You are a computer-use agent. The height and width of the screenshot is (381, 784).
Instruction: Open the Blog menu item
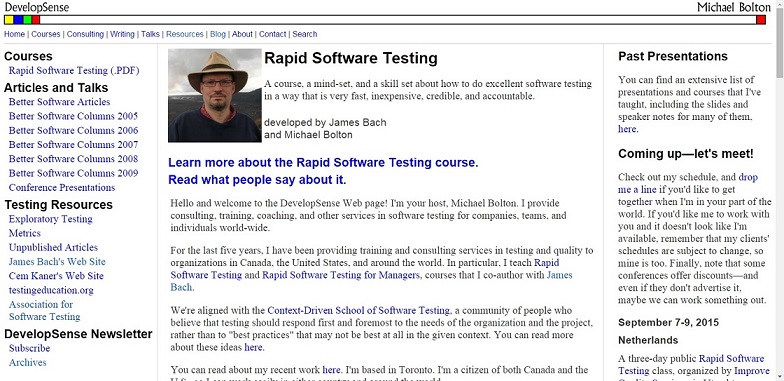pos(218,34)
